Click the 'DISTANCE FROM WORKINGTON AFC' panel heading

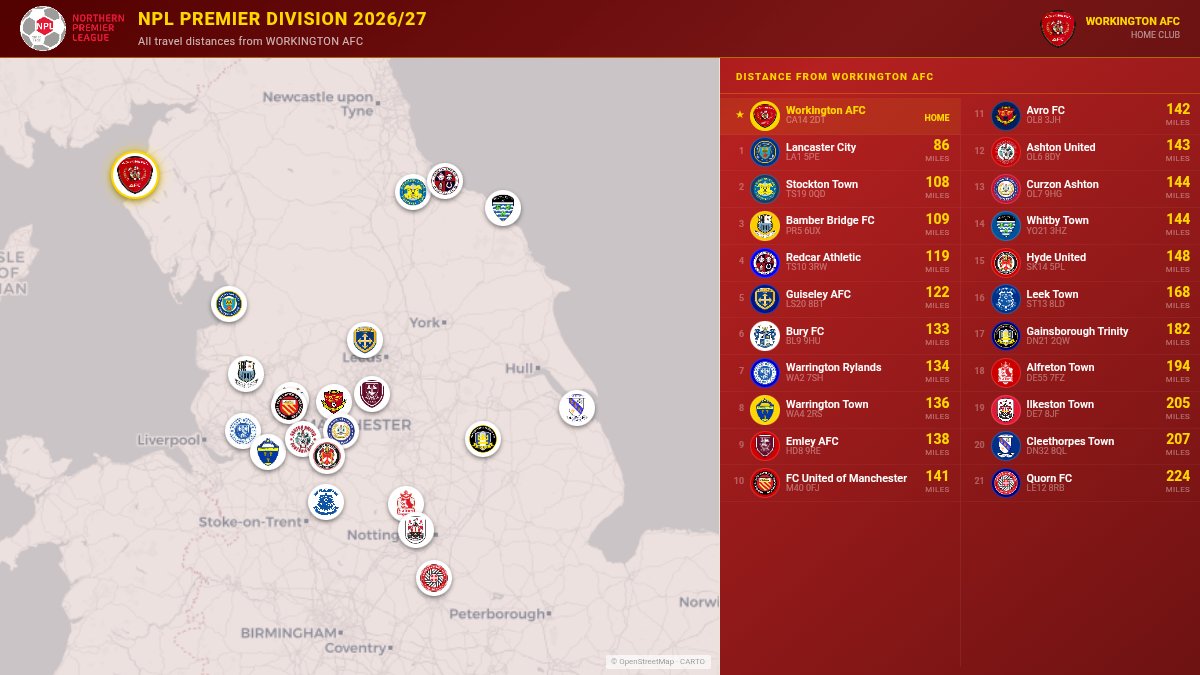pos(835,77)
